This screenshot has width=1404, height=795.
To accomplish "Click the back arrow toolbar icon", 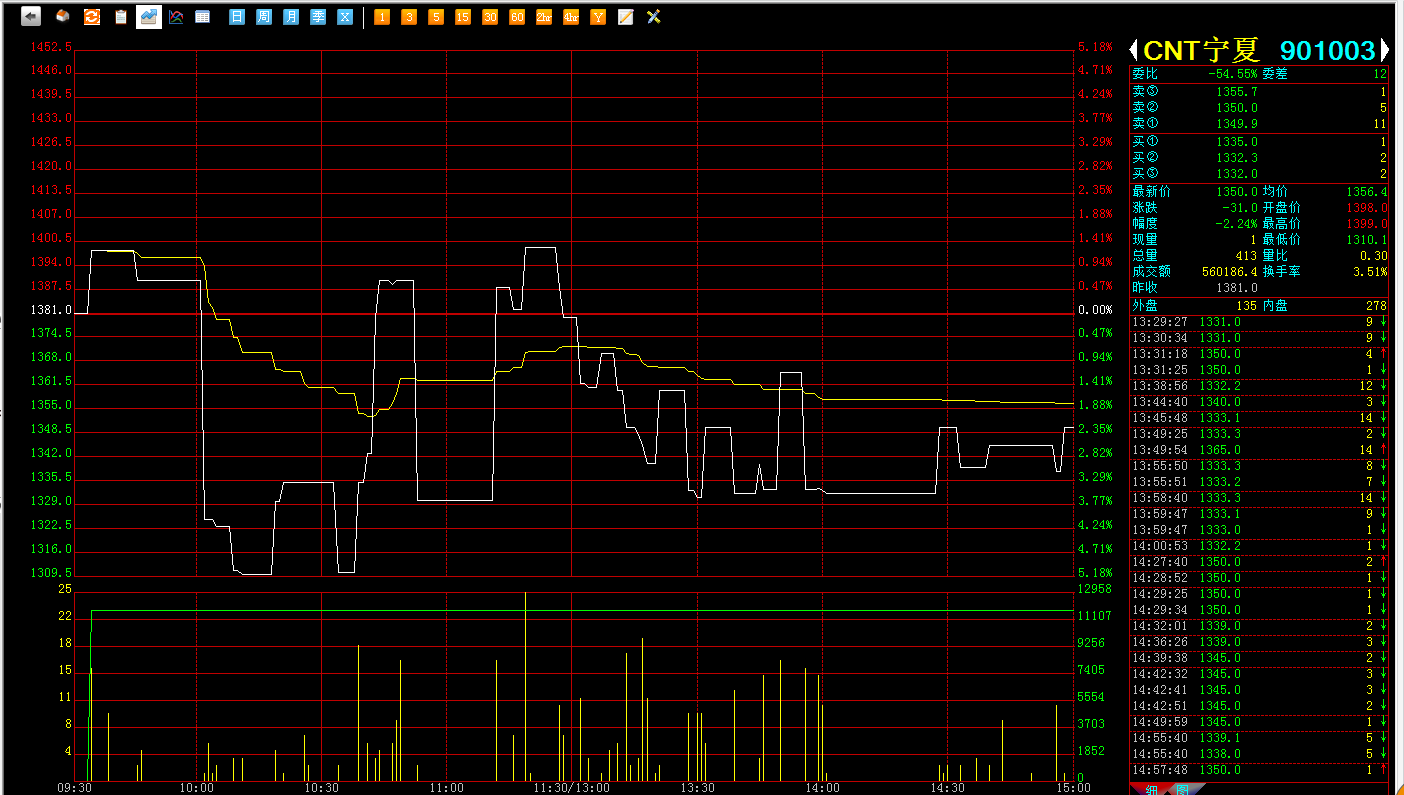I will click(31, 17).
